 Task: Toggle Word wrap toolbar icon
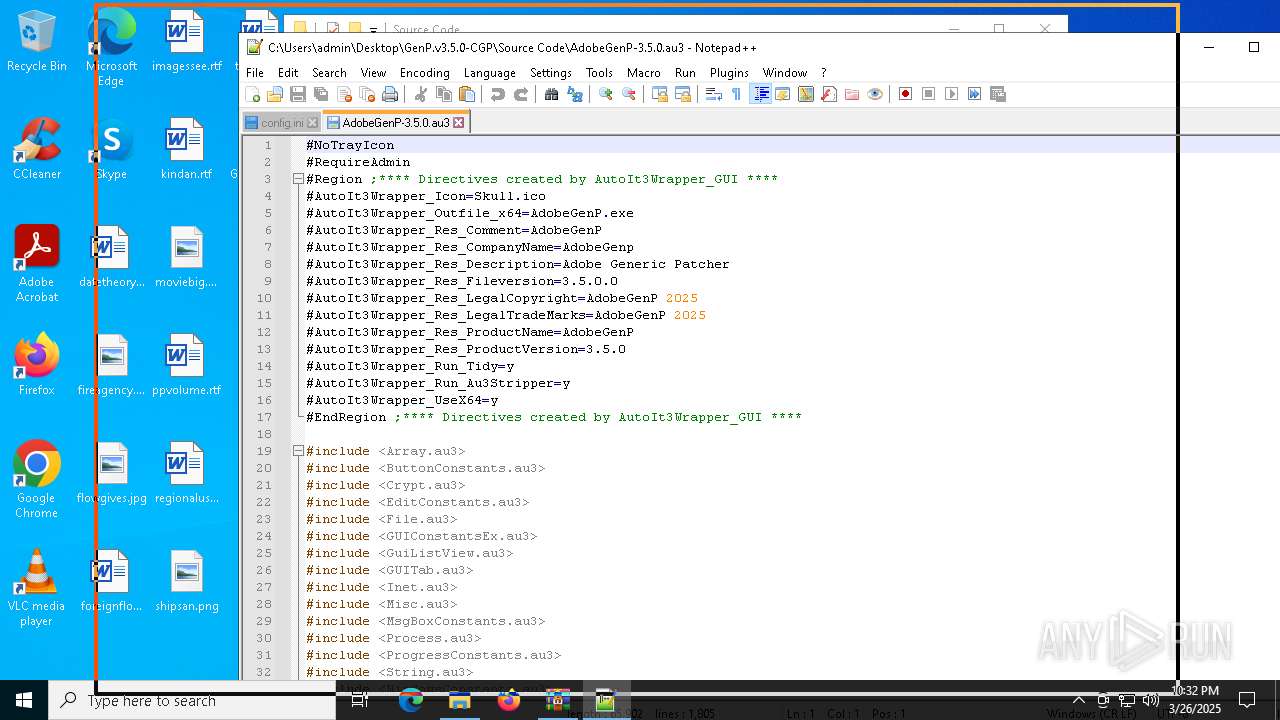coord(714,94)
